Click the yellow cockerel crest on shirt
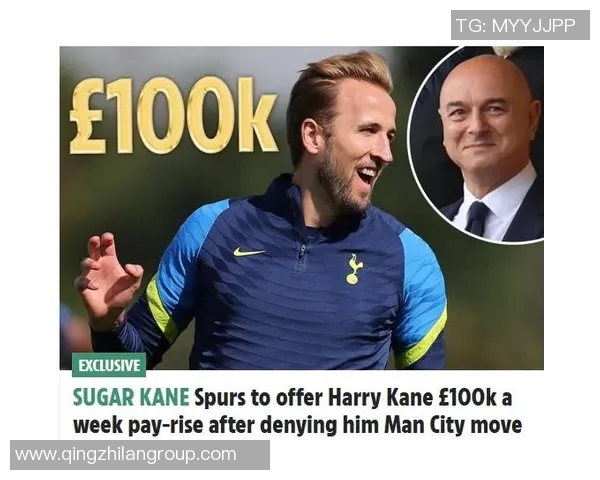600x480 pixels. 354,269
